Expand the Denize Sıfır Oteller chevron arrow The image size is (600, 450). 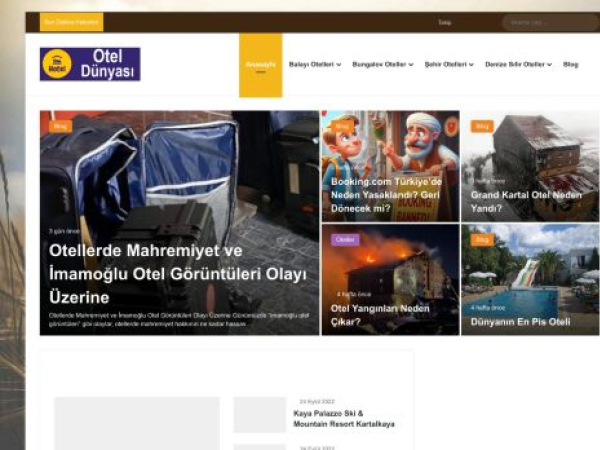[x=549, y=65]
